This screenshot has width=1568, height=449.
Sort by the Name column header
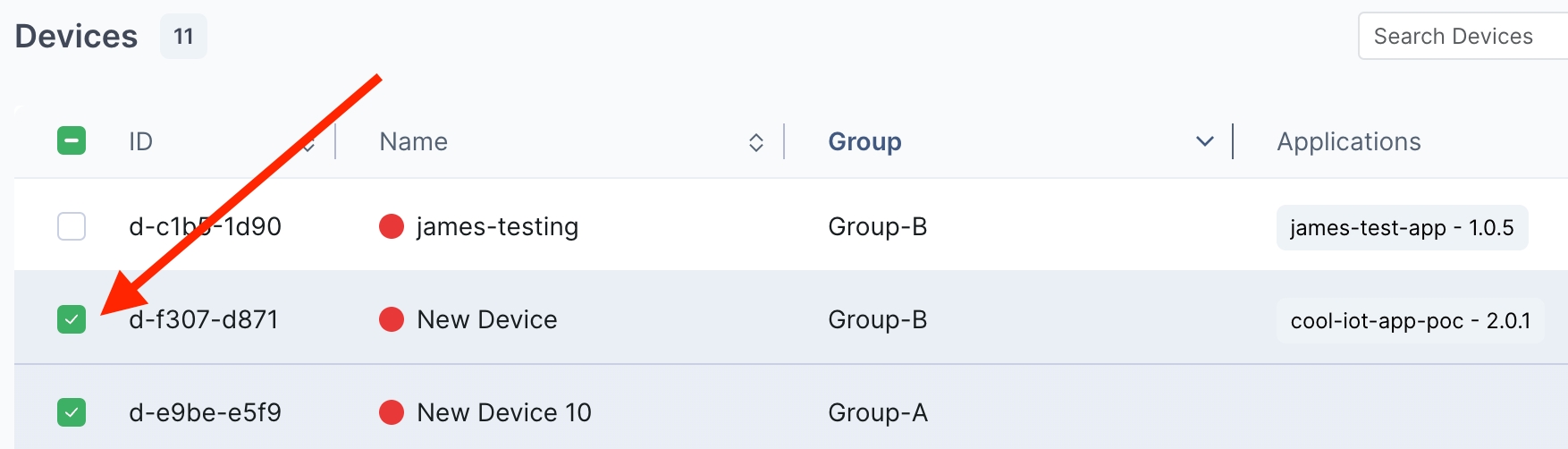[413, 141]
